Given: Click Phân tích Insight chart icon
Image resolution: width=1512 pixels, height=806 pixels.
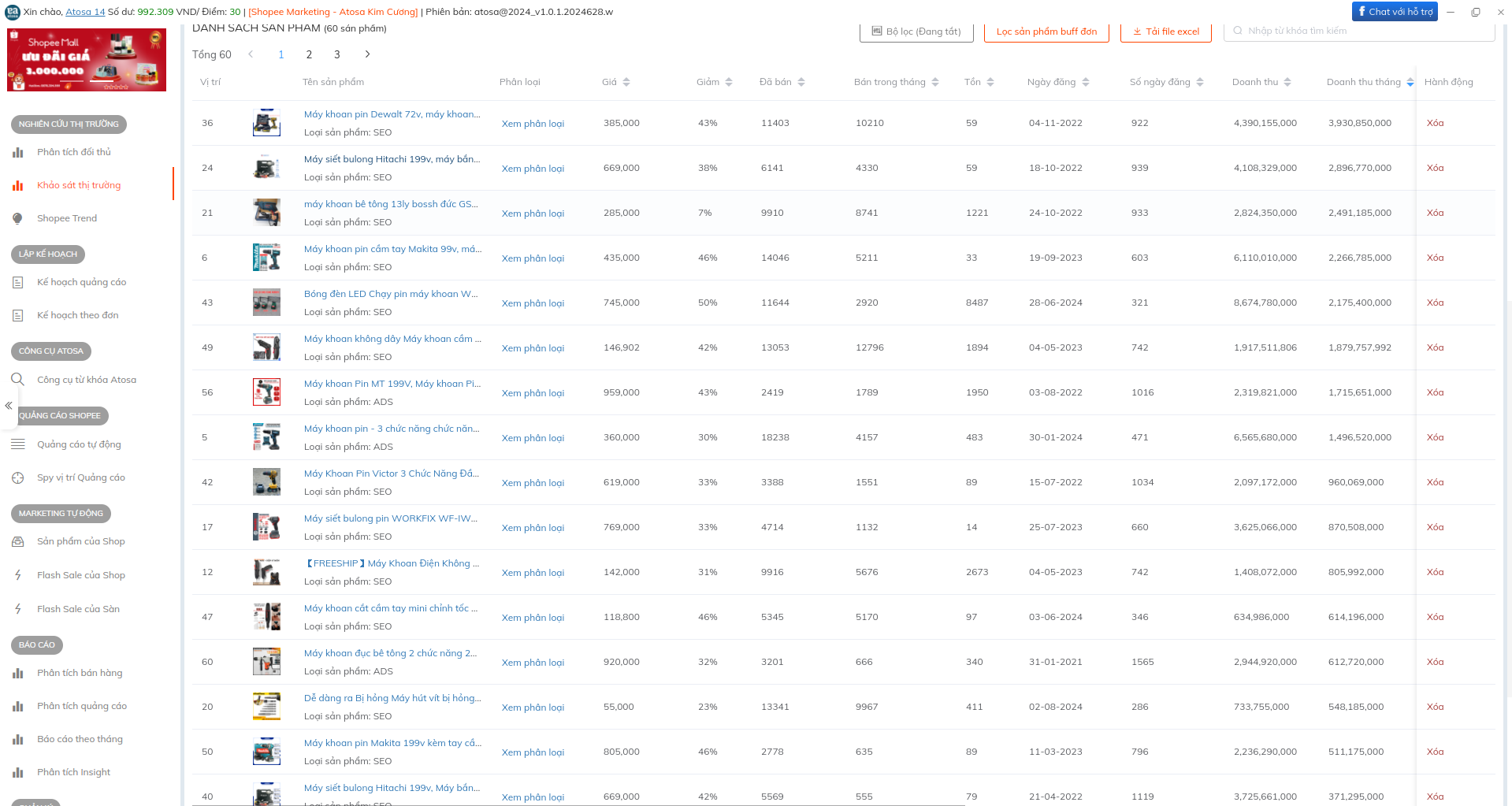Looking at the screenshot, I should [17, 772].
